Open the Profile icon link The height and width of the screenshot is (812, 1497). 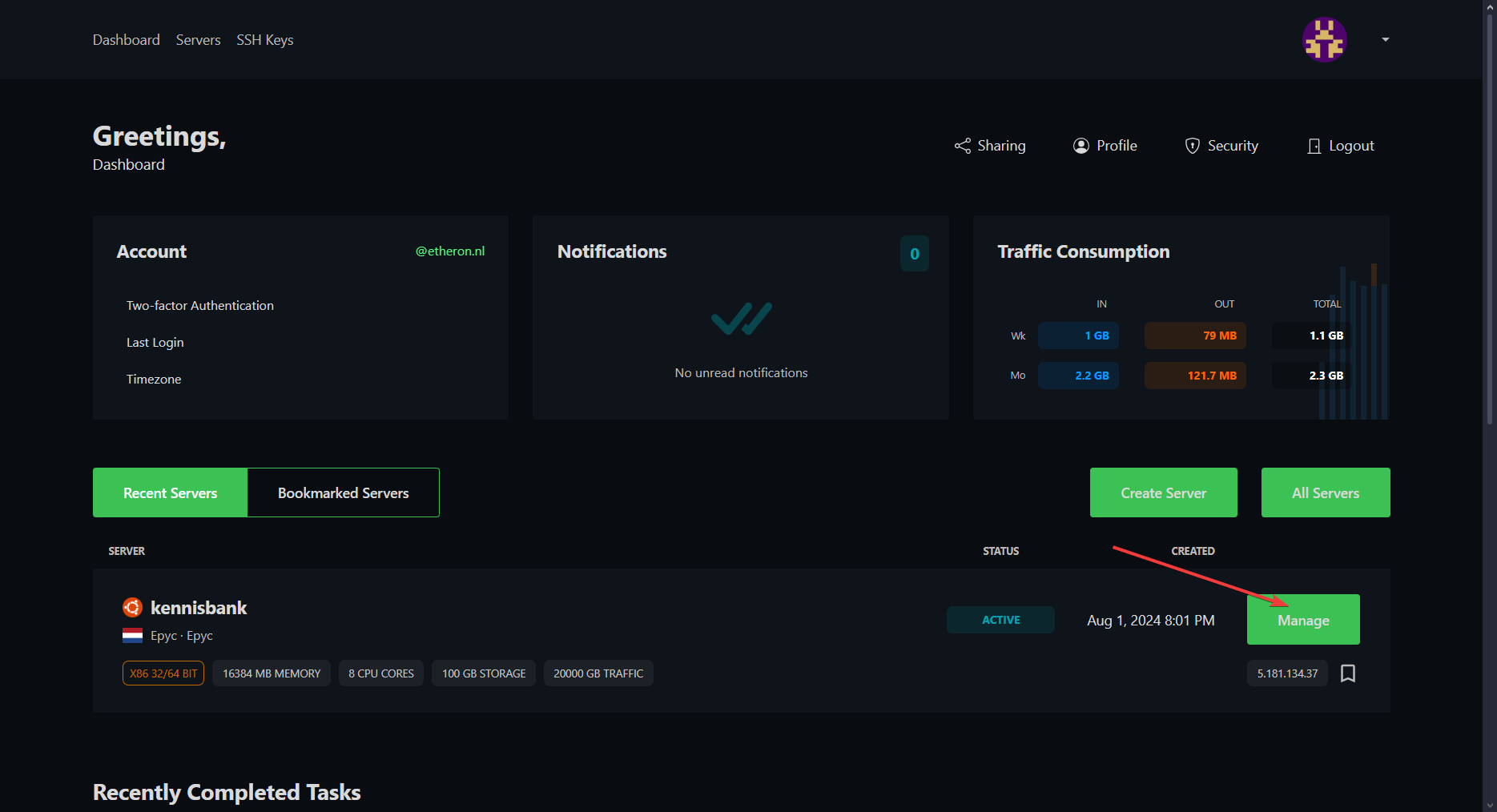1081,146
